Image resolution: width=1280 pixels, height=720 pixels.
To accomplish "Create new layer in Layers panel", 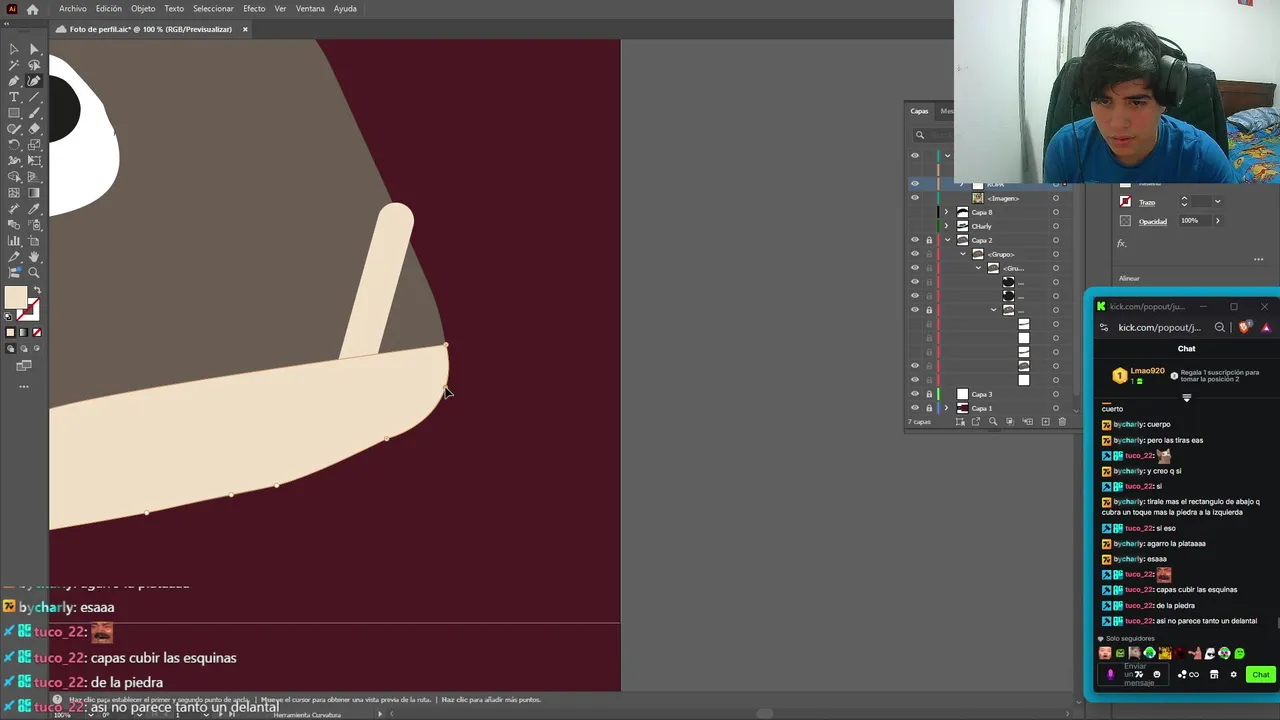I will pyautogui.click(x=1046, y=421).
